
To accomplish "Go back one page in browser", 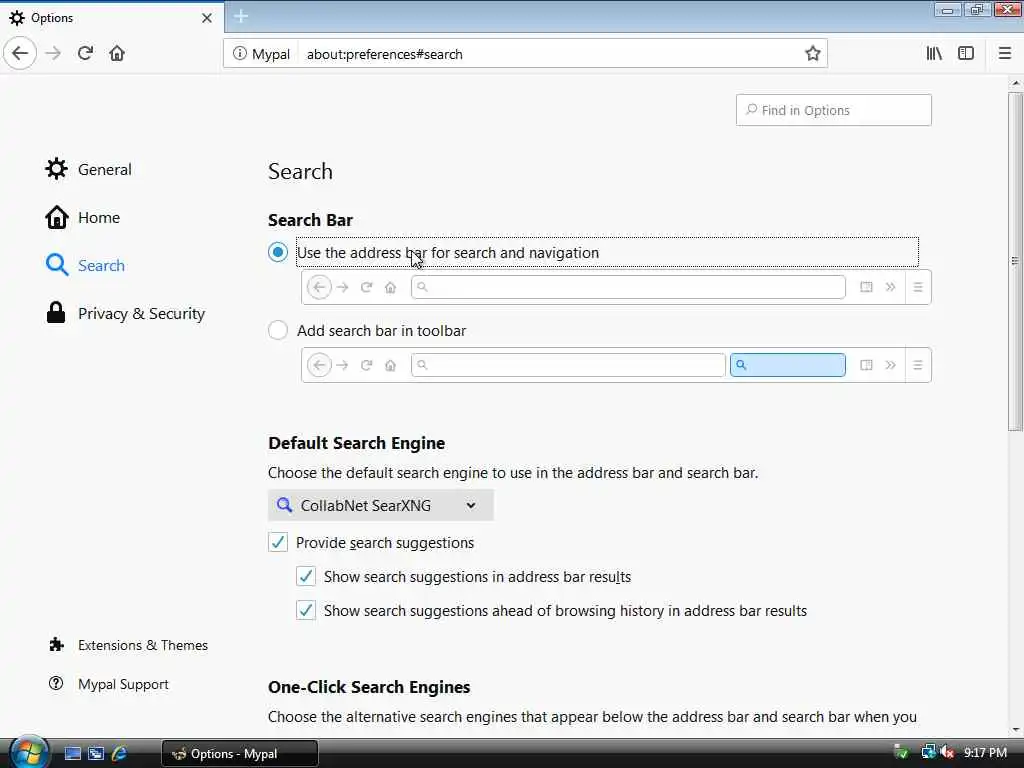I will tap(20, 53).
